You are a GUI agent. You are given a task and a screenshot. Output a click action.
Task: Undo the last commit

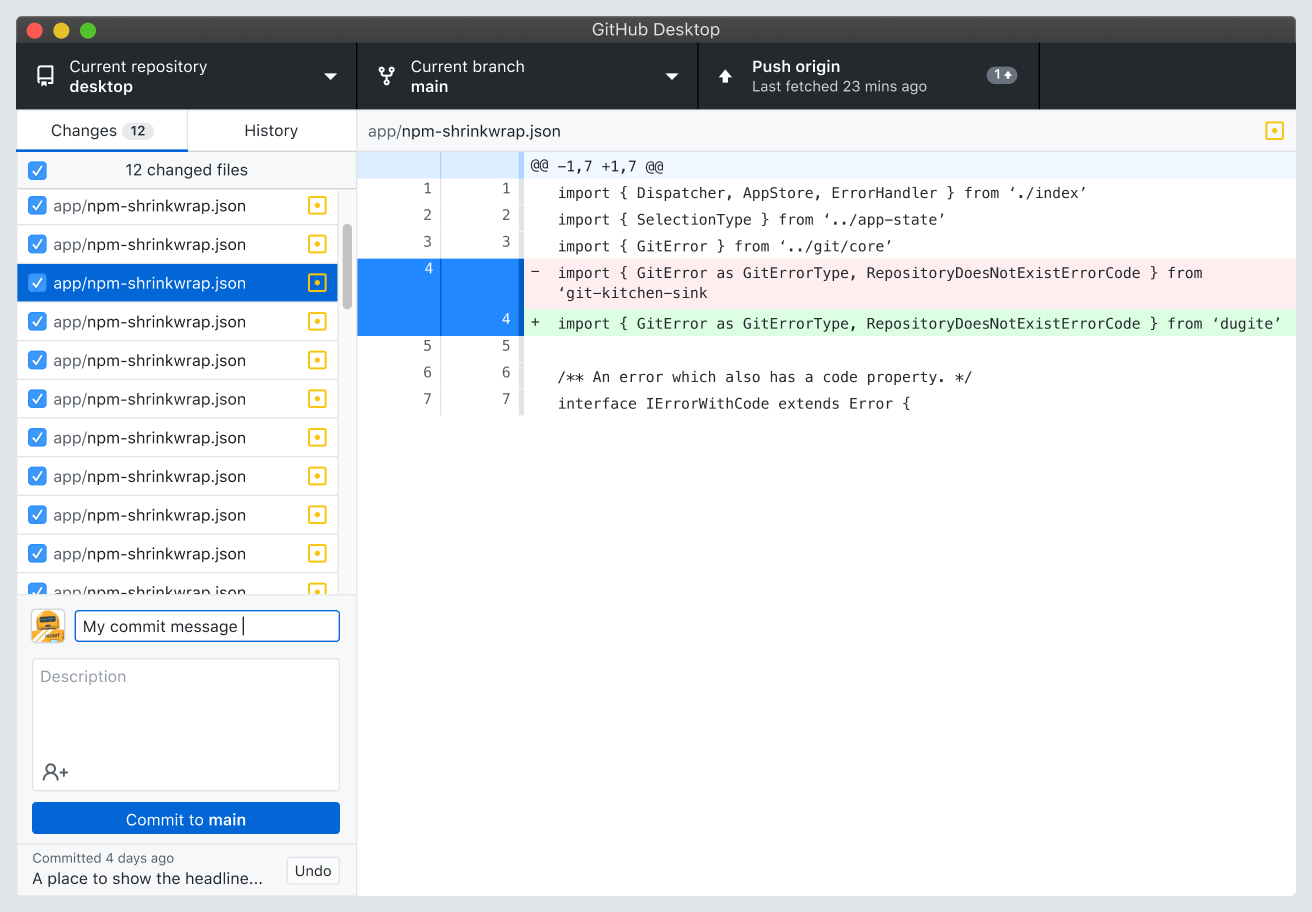point(313,871)
